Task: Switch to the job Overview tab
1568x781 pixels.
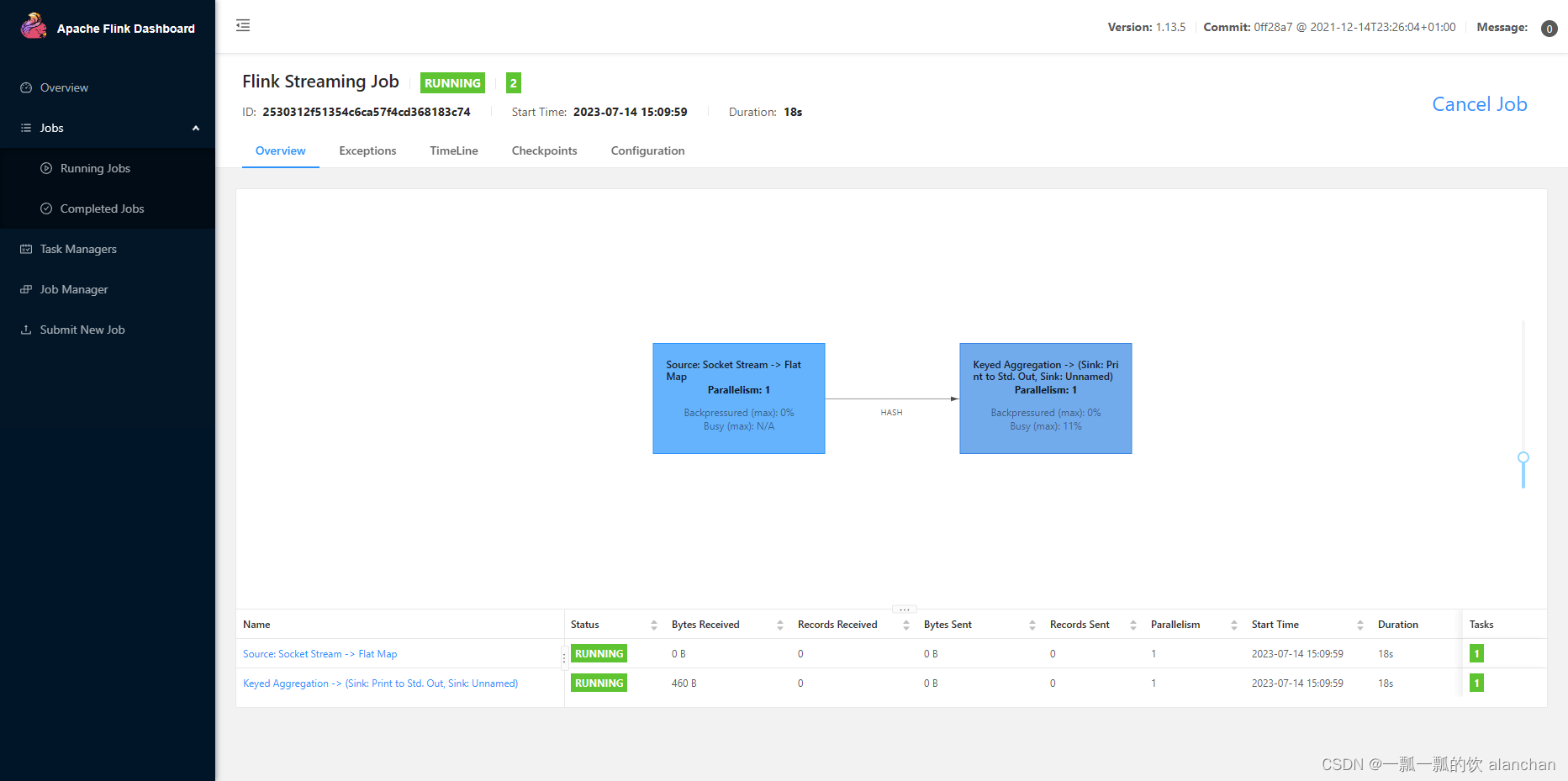Action: coord(281,150)
